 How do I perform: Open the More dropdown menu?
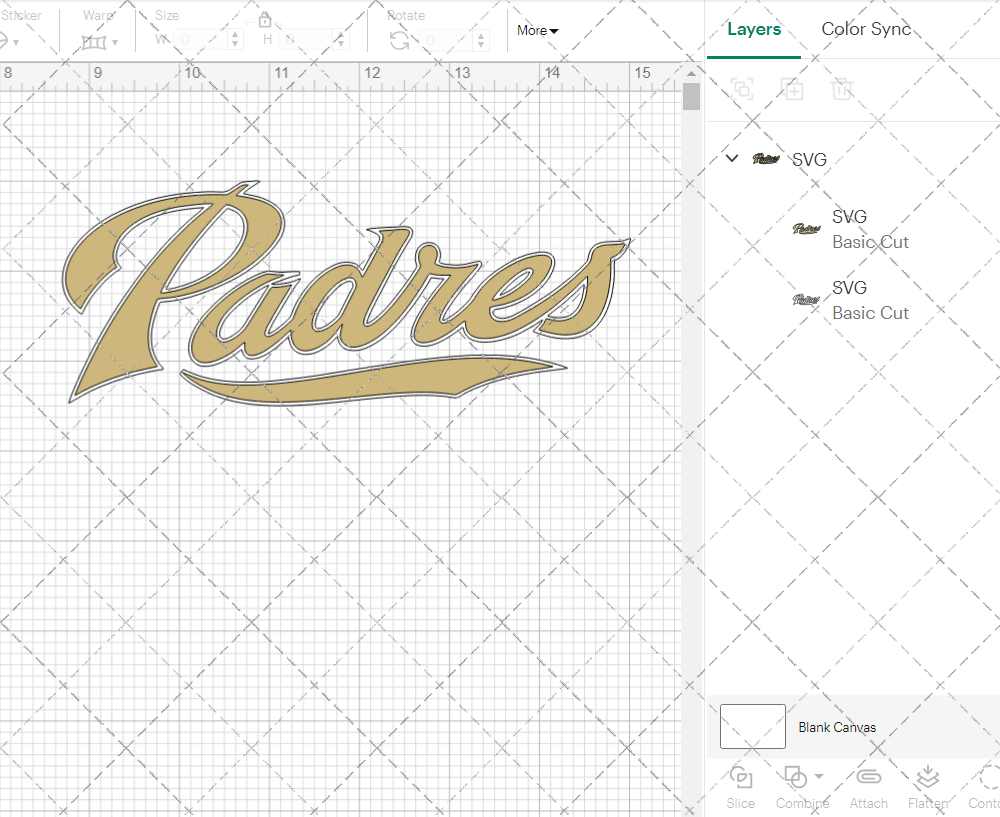(x=538, y=30)
